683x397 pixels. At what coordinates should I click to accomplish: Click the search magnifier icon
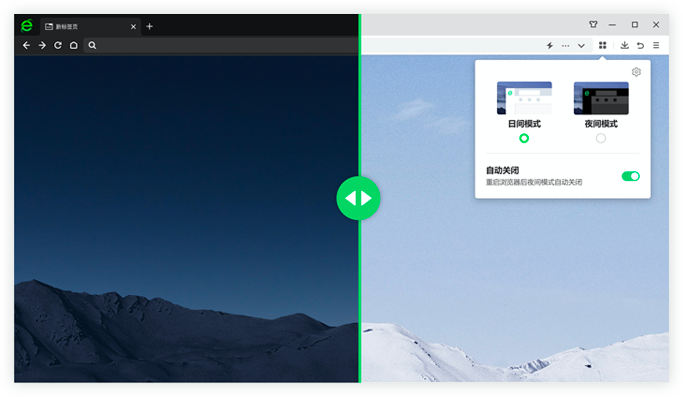(x=92, y=45)
